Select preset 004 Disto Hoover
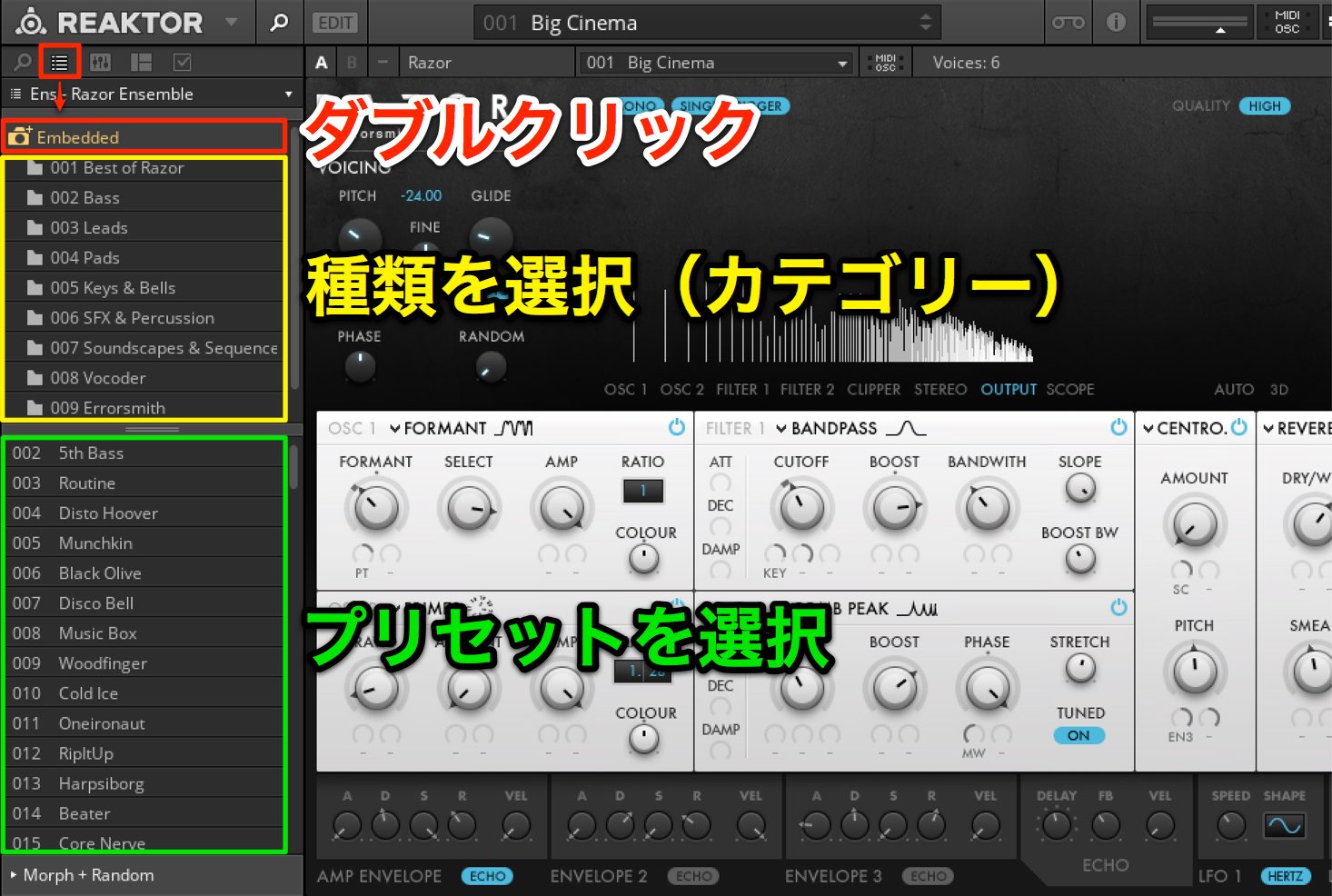This screenshot has height=896, width=1332. coord(145,513)
